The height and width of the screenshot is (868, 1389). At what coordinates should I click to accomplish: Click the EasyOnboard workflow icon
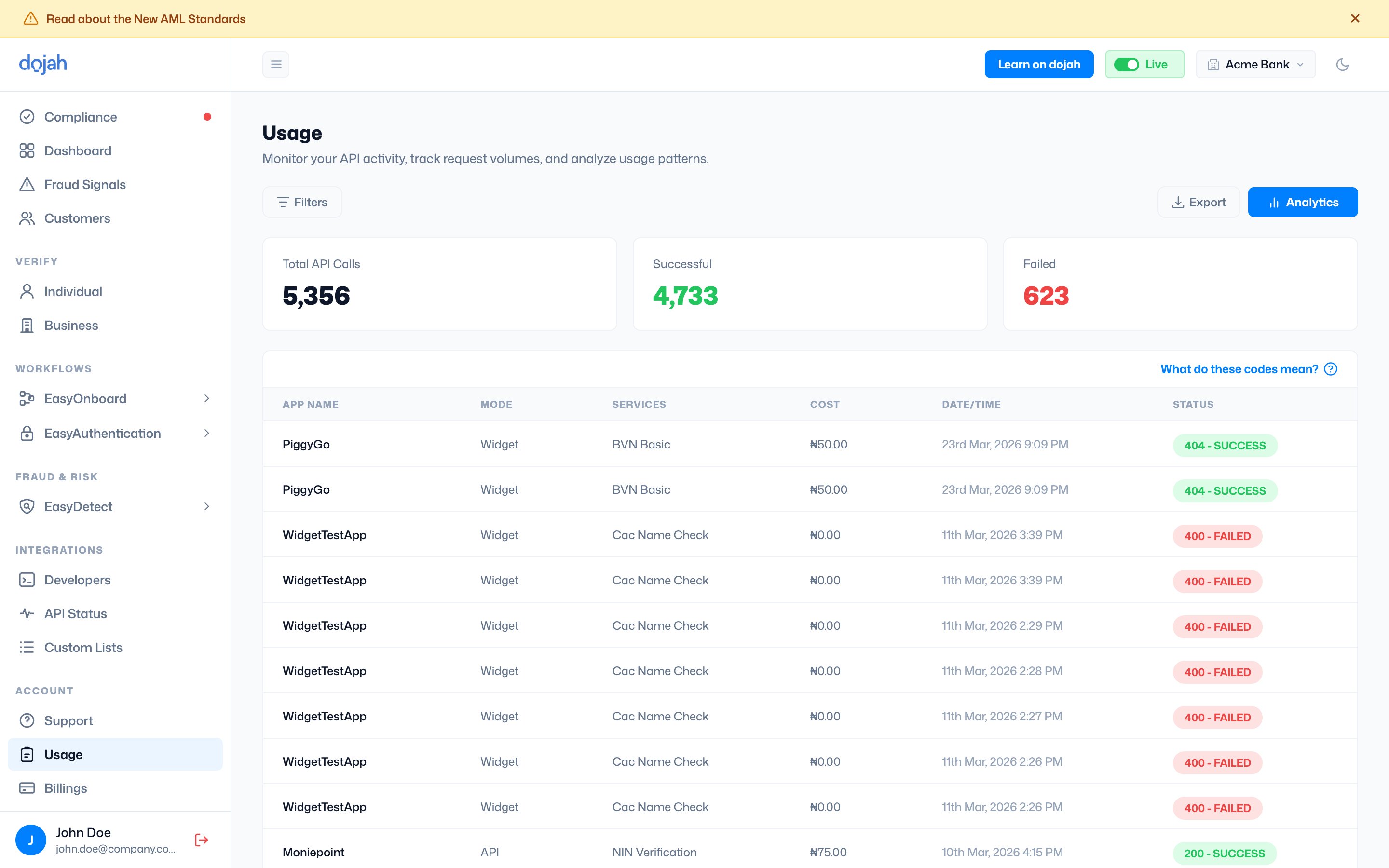tap(27, 398)
